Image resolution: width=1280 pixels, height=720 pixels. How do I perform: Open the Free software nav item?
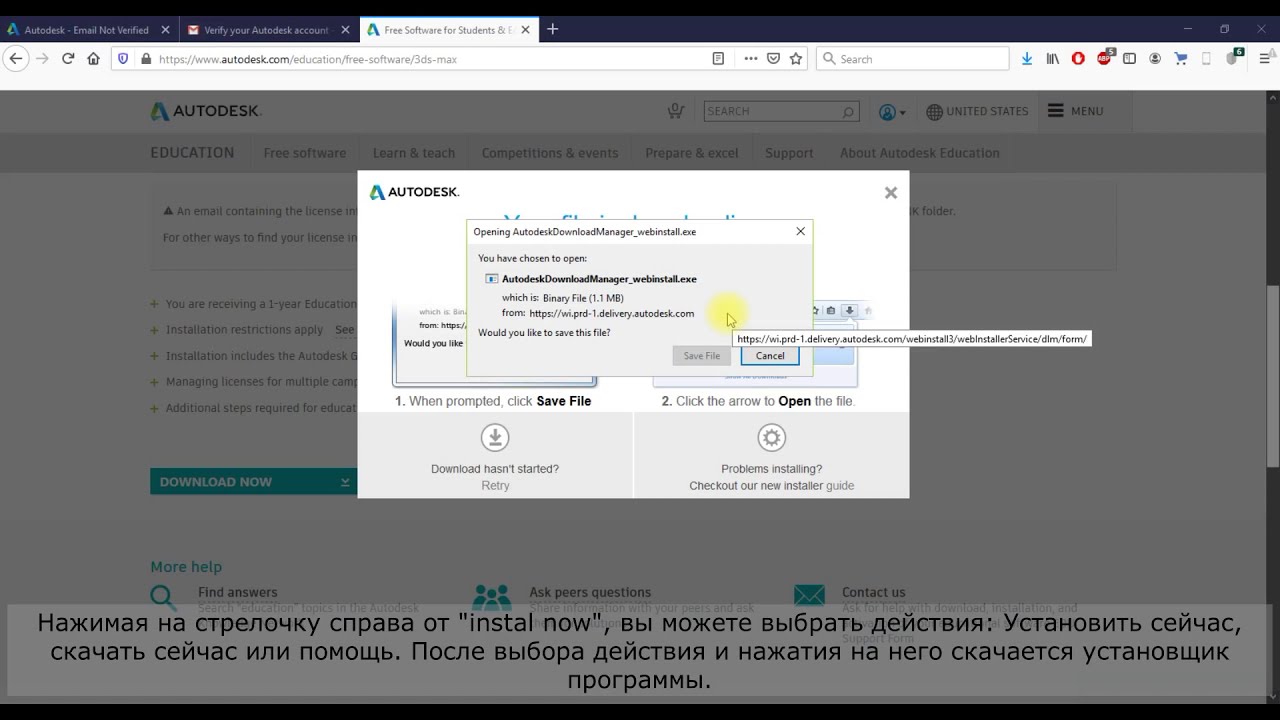tap(305, 153)
